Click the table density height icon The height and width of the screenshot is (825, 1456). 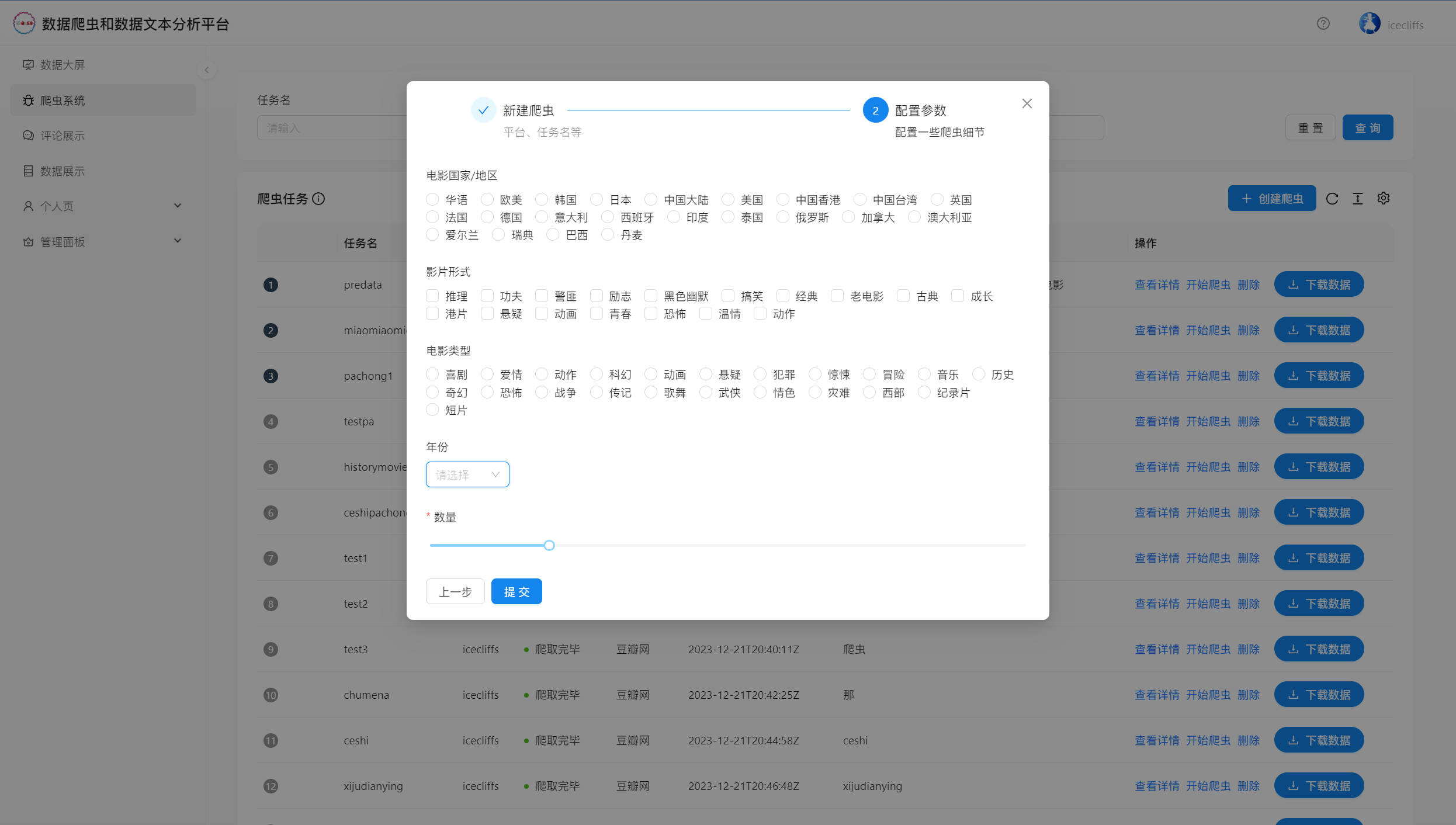[1358, 199]
